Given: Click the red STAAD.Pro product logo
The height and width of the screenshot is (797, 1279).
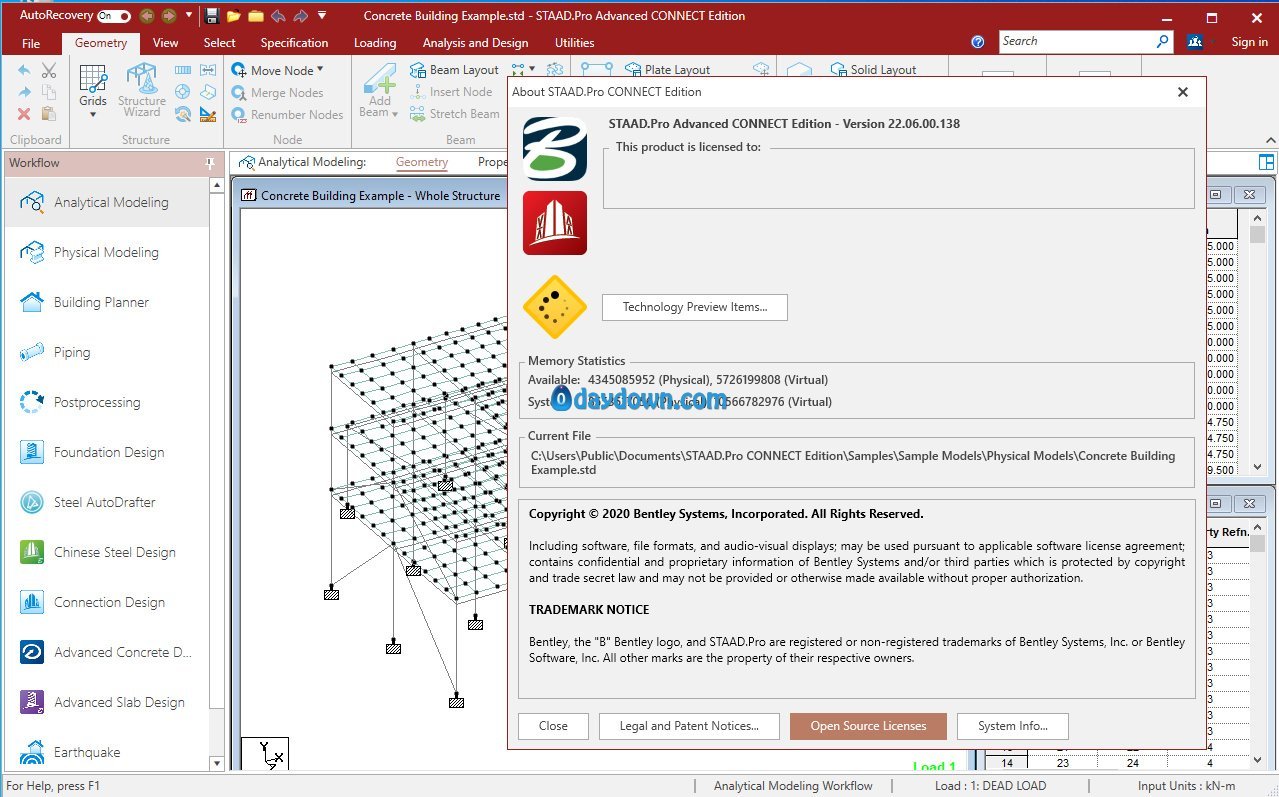Looking at the screenshot, I should [x=555, y=223].
